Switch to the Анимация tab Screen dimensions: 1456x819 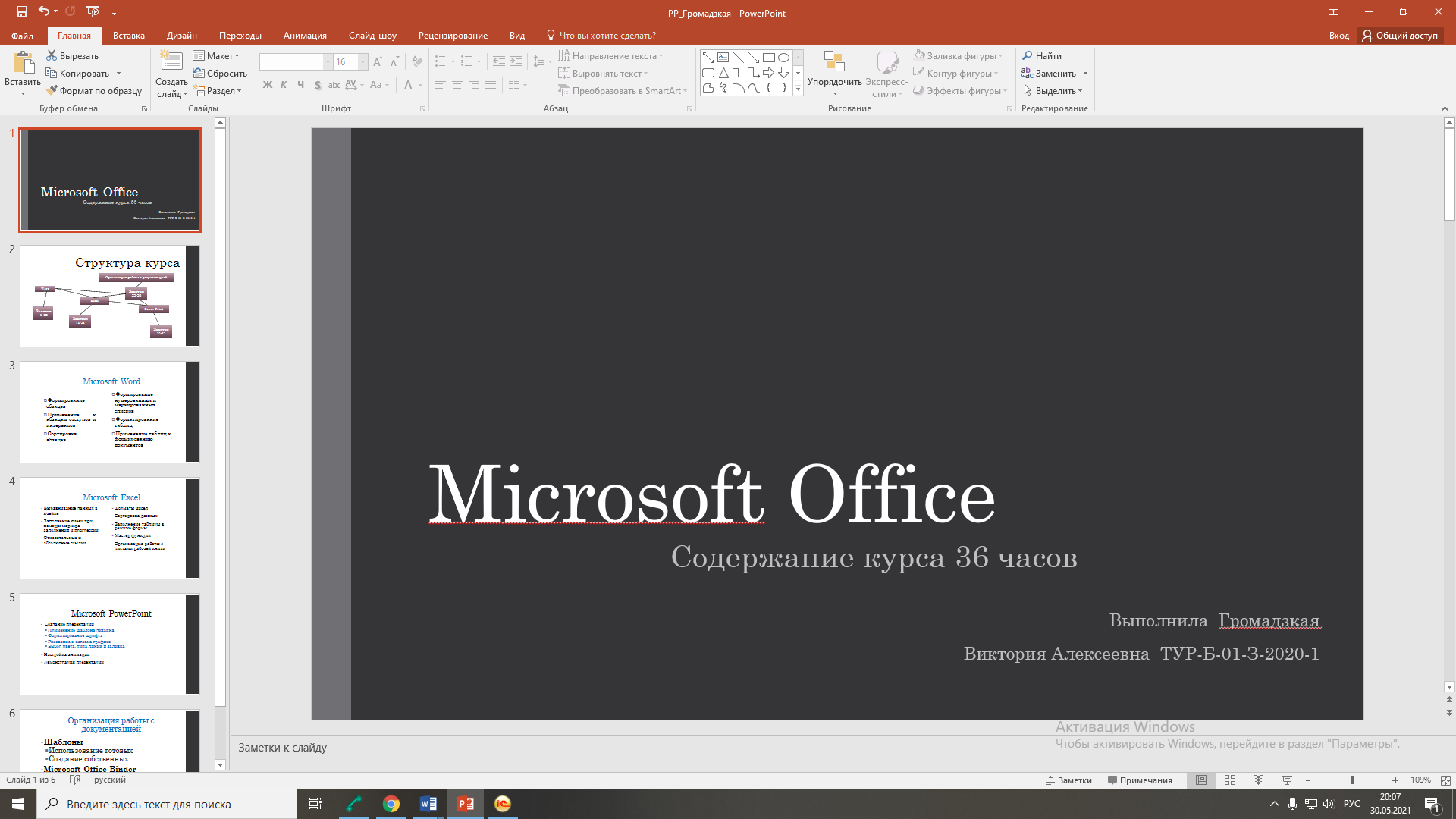(305, 36)
